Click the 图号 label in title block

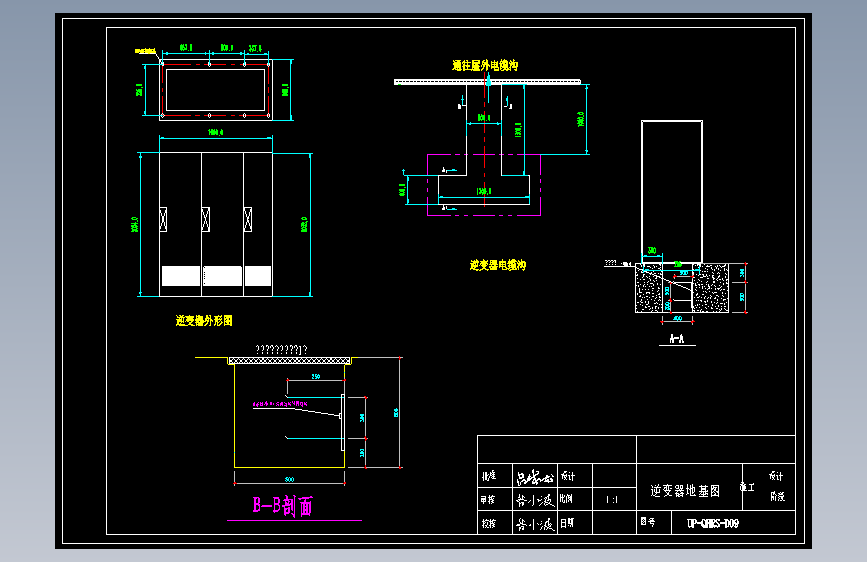click(x=648, y=522)
